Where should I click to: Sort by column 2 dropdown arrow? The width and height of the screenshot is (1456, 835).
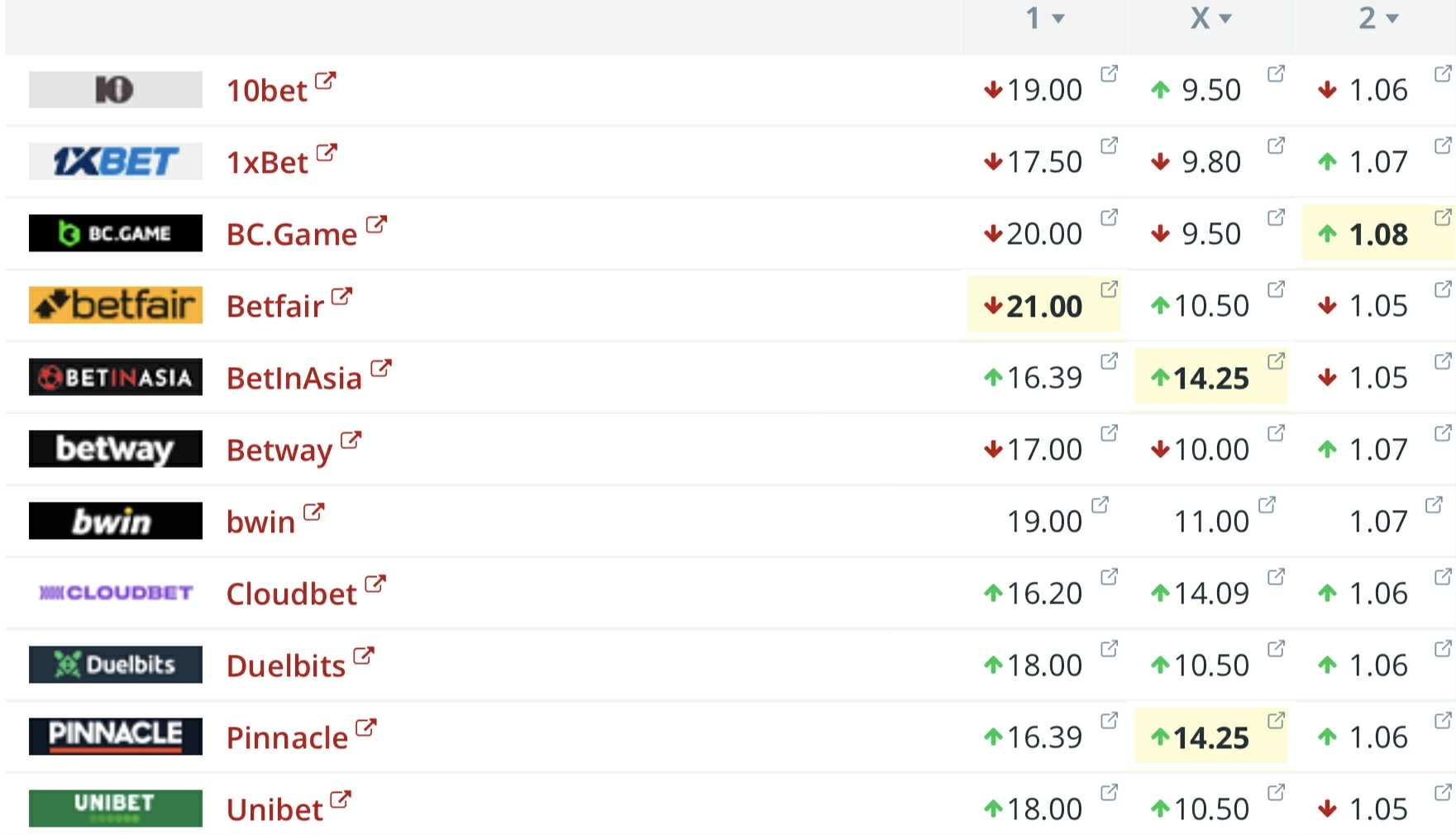1392,19
